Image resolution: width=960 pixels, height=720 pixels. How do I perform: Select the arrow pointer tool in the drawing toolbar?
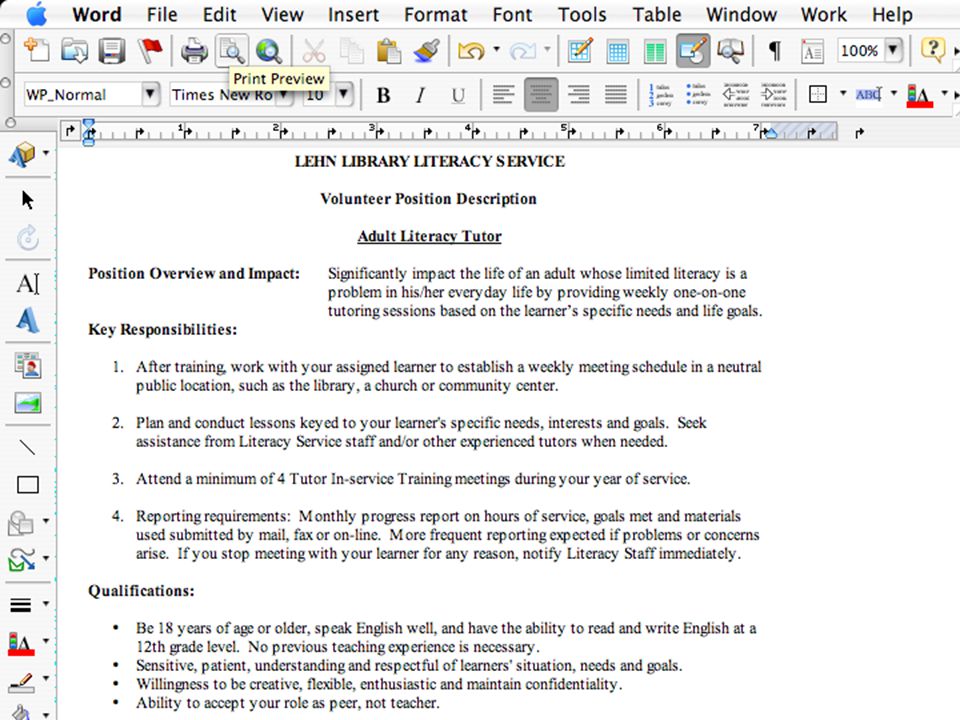coord(28,200)
